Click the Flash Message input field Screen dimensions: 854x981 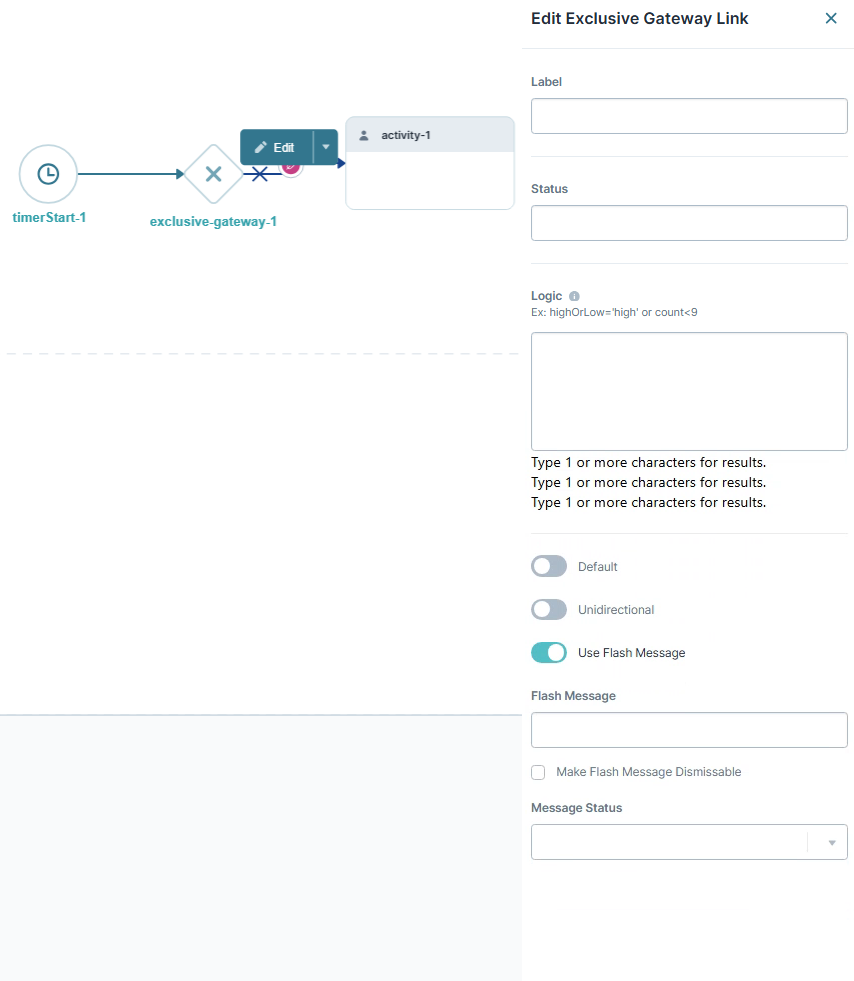pyautogui.click(x=689, y=730)
